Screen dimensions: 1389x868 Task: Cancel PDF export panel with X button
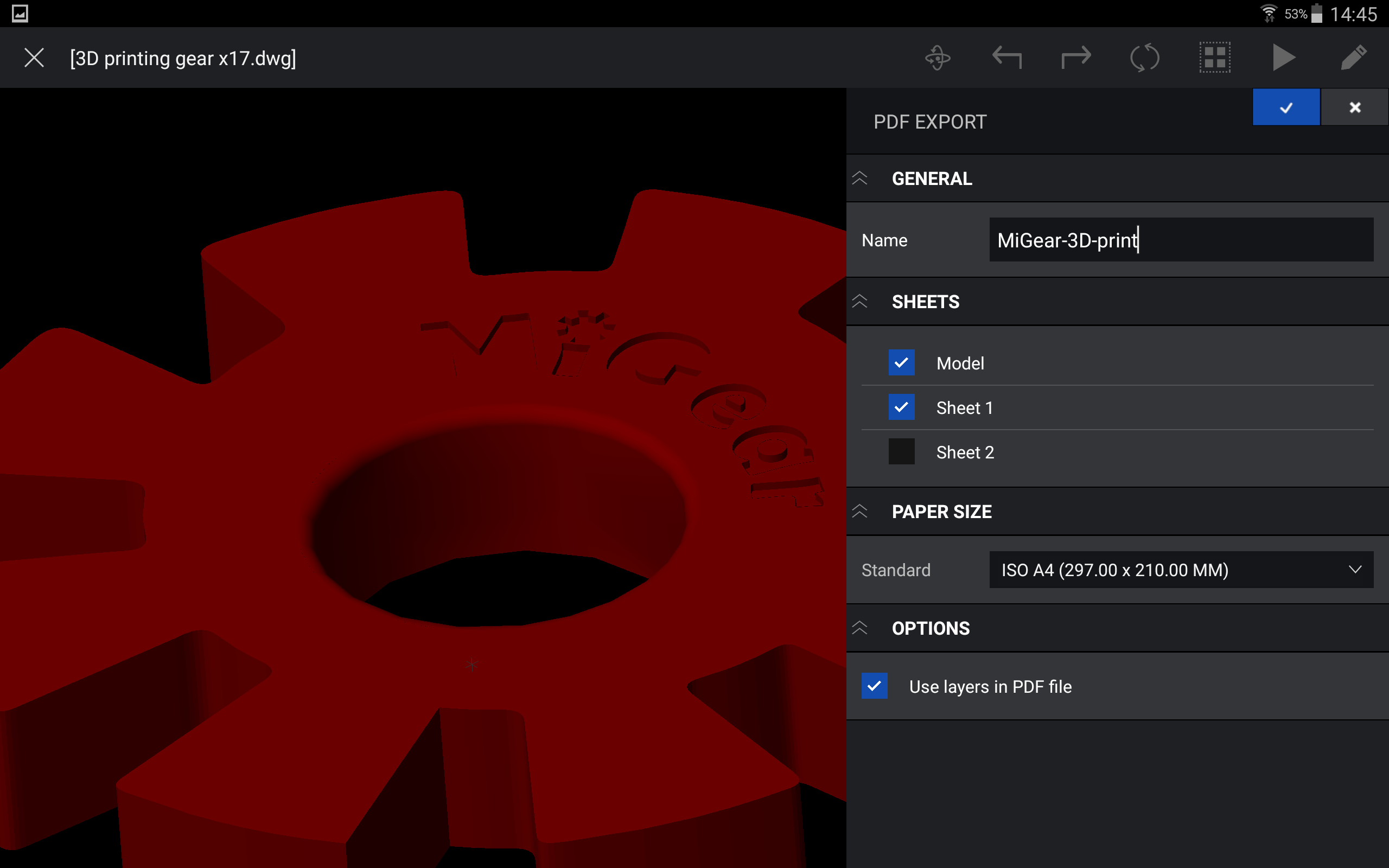1355,107
